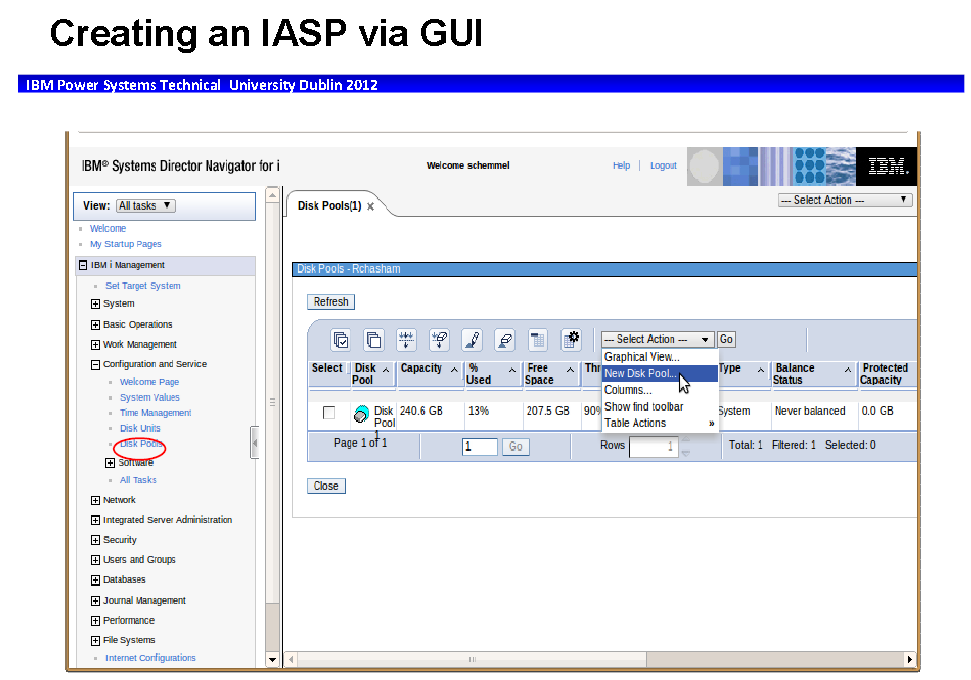Close the Disk Pools(1) tab with its x
The width and height of the screenshot is (971, 680).
click(x=370, y=207)
